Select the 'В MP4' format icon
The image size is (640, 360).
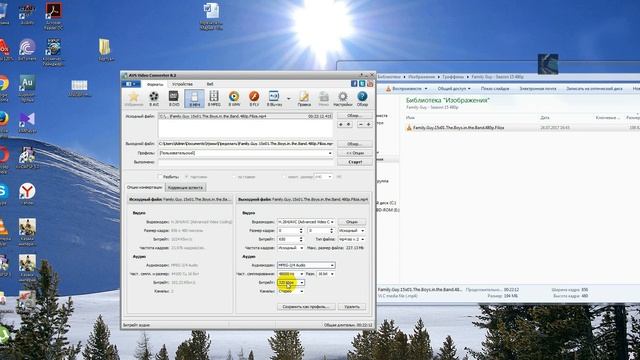click(194, 98)
